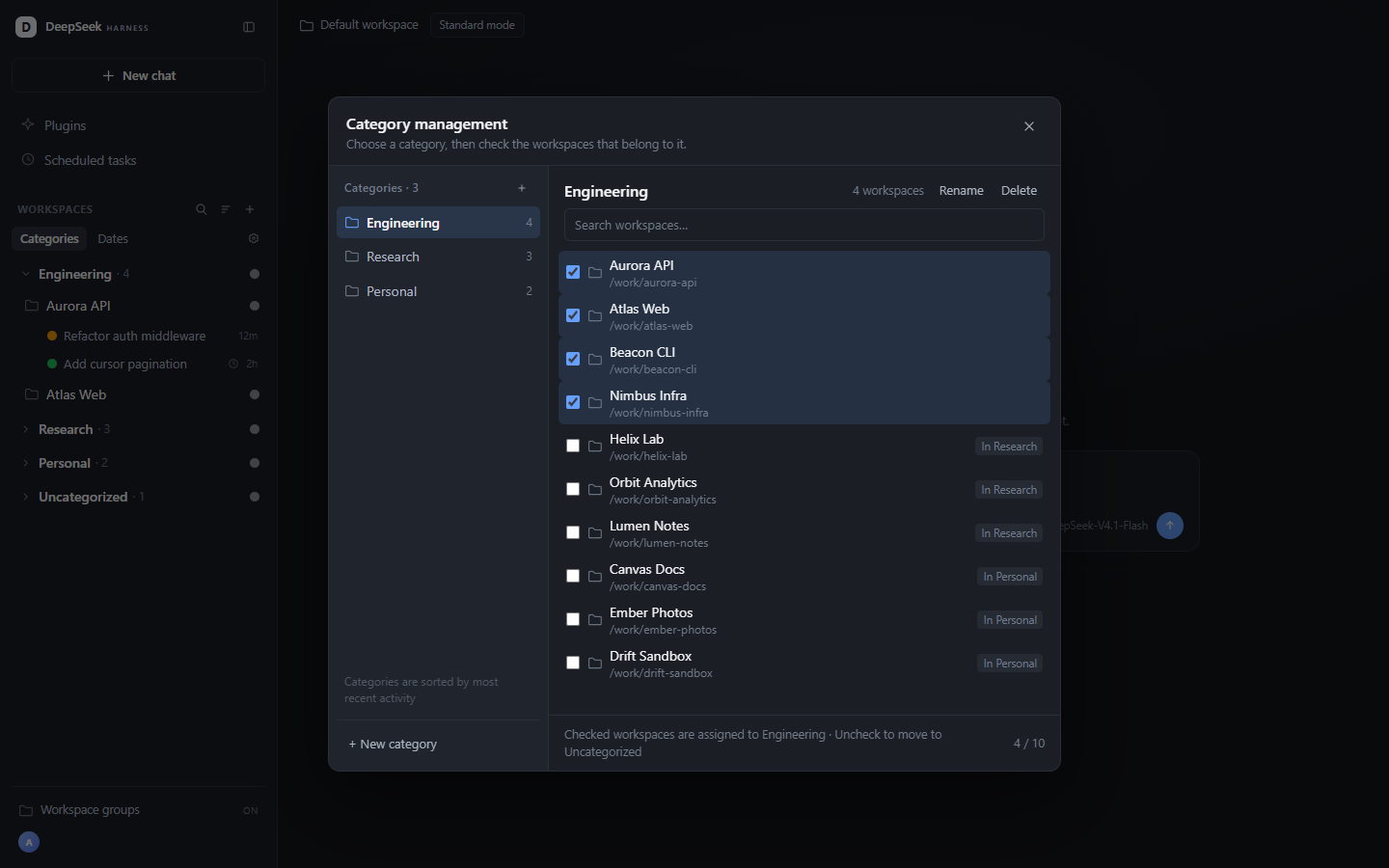Open the category settings gear icon
The width and height of the screenshot is (1389, 868).
pos(254,238)
